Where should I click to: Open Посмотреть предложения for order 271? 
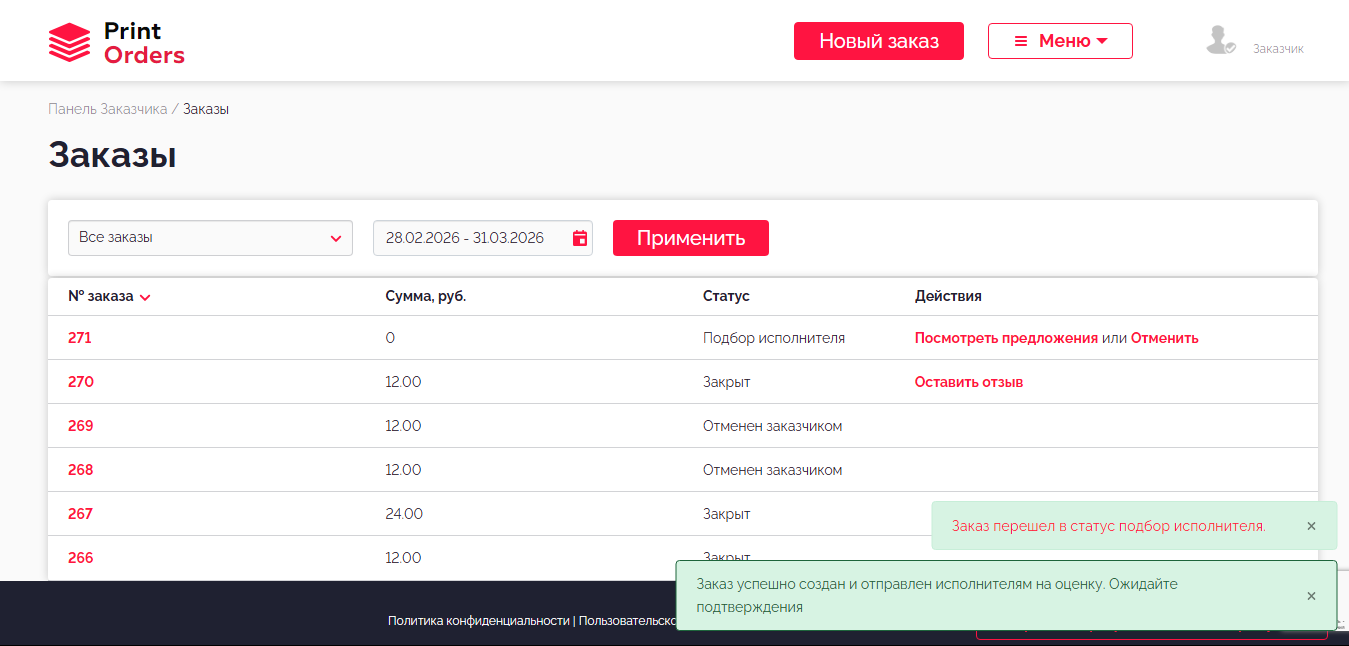click(x=1006, y=338)
